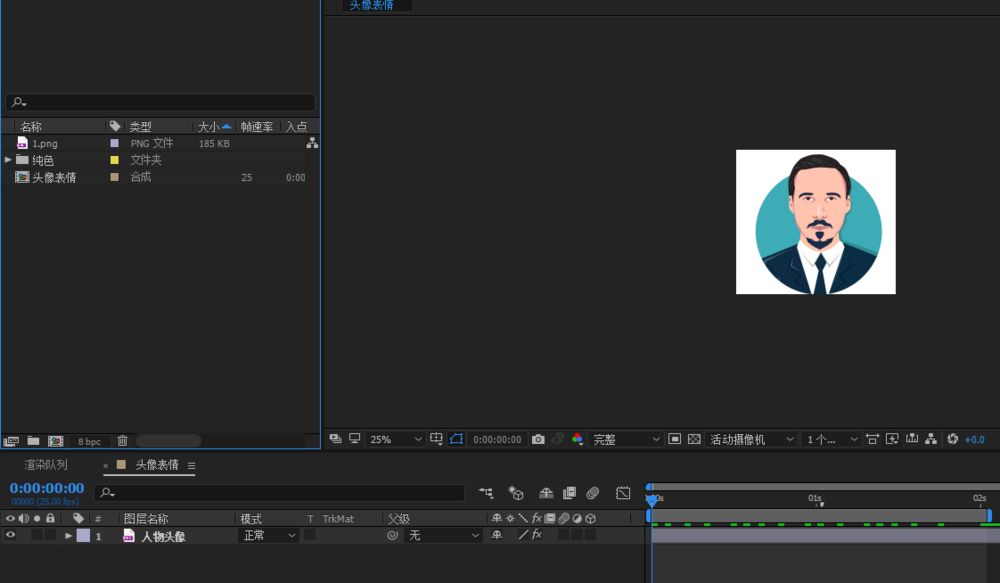The image size is (1000, 583).
Task: Switch to the 渲染队列 tab
Action: click(x=46, y=465)
